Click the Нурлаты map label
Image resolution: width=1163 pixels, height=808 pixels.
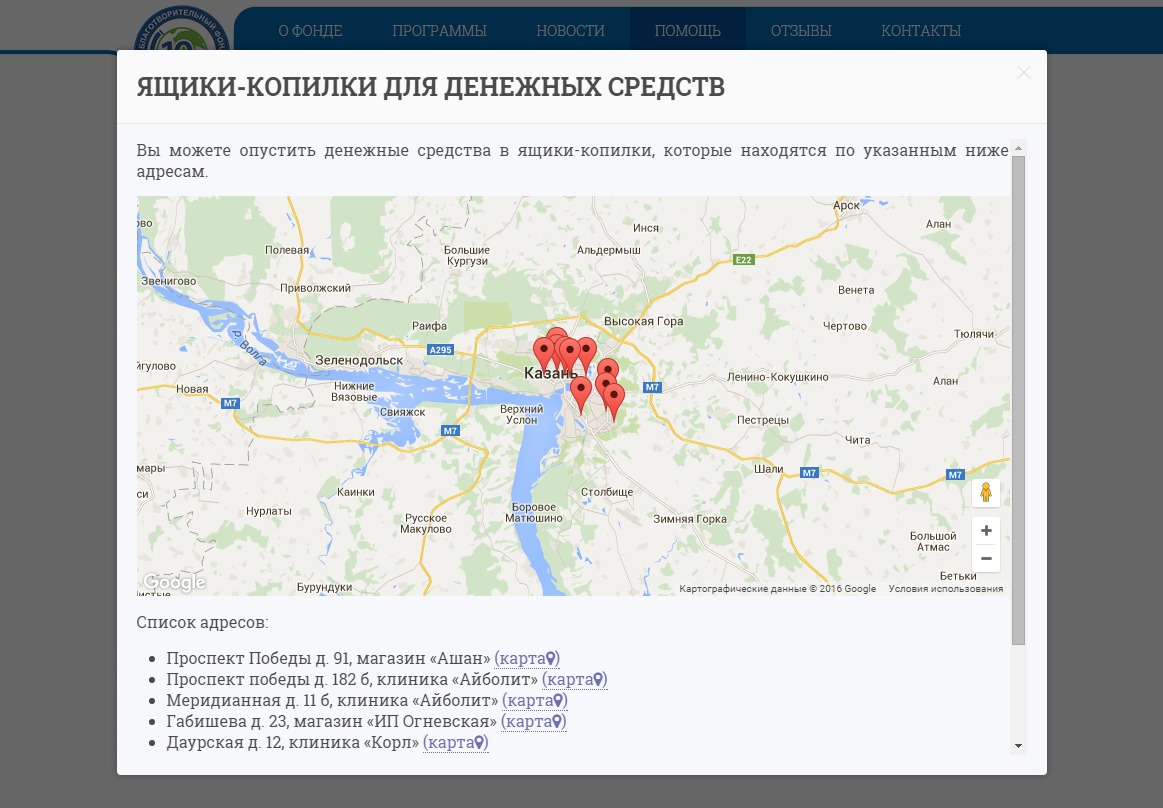point(268,511)
